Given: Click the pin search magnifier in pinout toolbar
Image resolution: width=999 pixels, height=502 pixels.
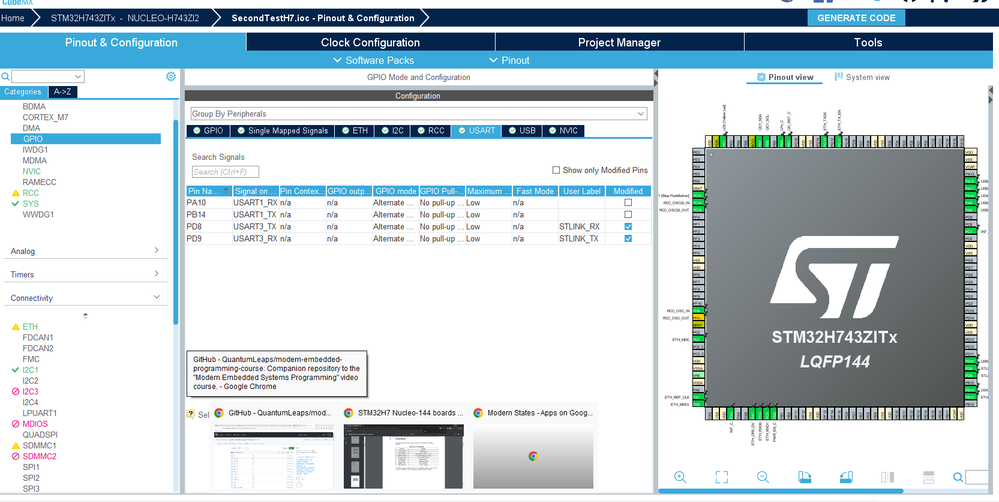Looking at the screenshot, I should coord(958,477).
